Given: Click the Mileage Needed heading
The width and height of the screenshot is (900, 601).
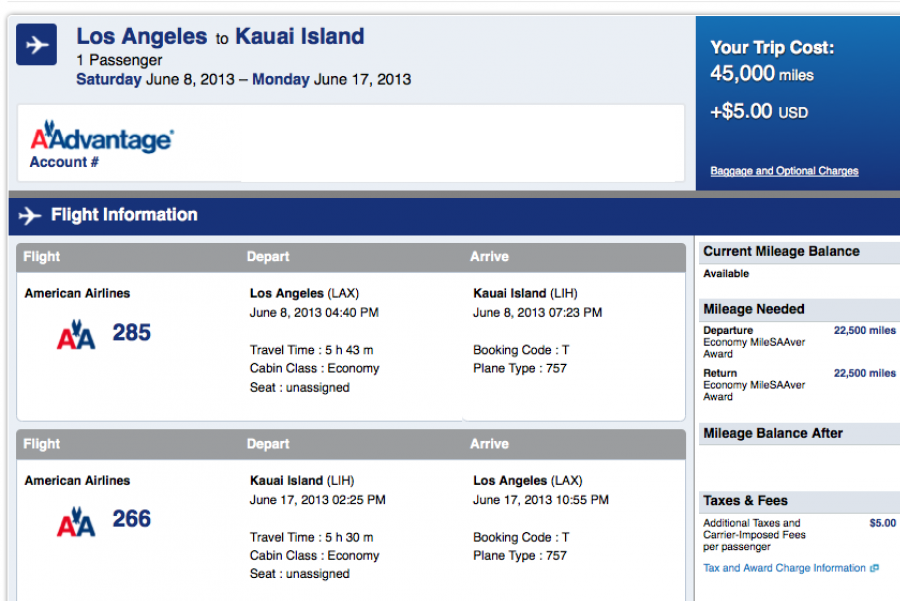Looking at the screenshot, I should pyautogui.click(x=753, y=309).
